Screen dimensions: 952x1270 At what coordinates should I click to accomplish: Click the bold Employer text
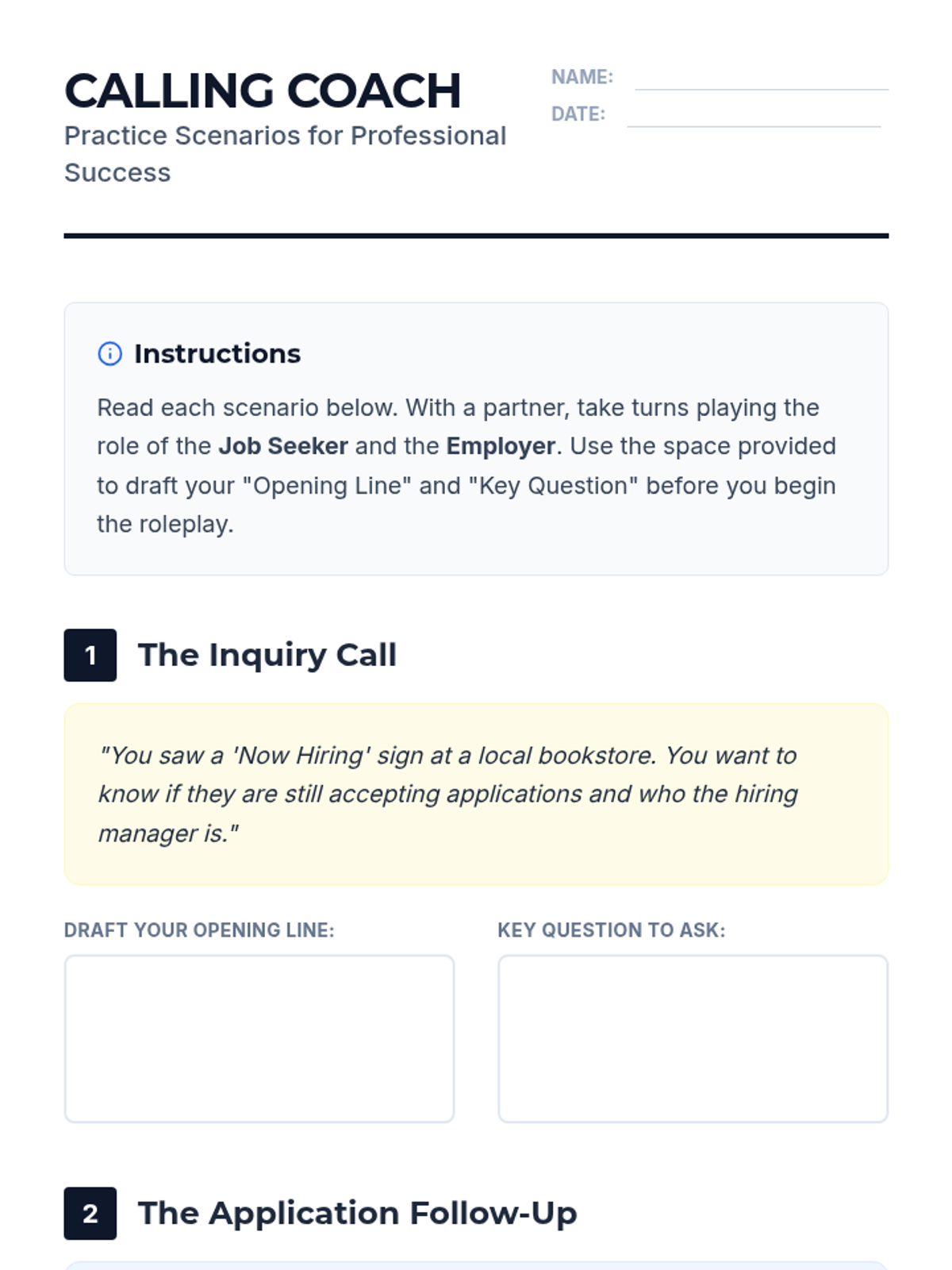point(501,446)
